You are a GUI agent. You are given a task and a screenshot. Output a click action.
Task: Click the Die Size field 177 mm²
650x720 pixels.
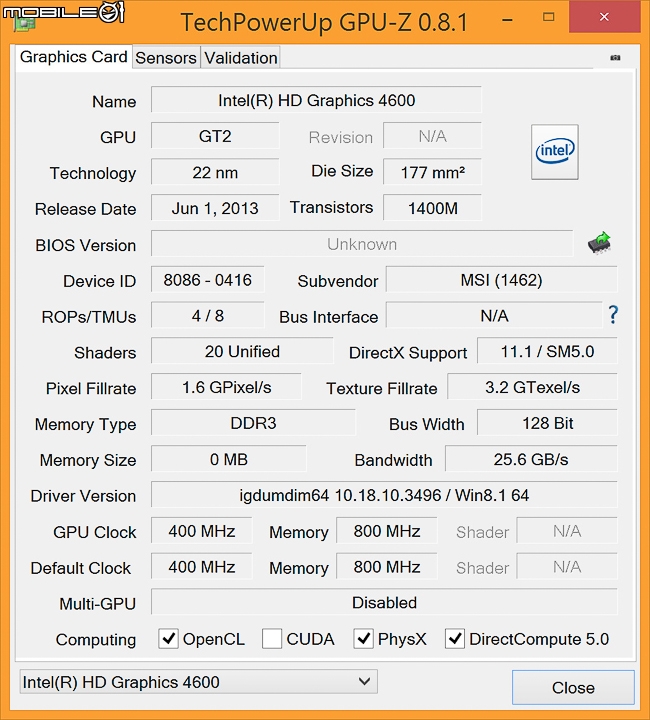(x=432, y=172)
